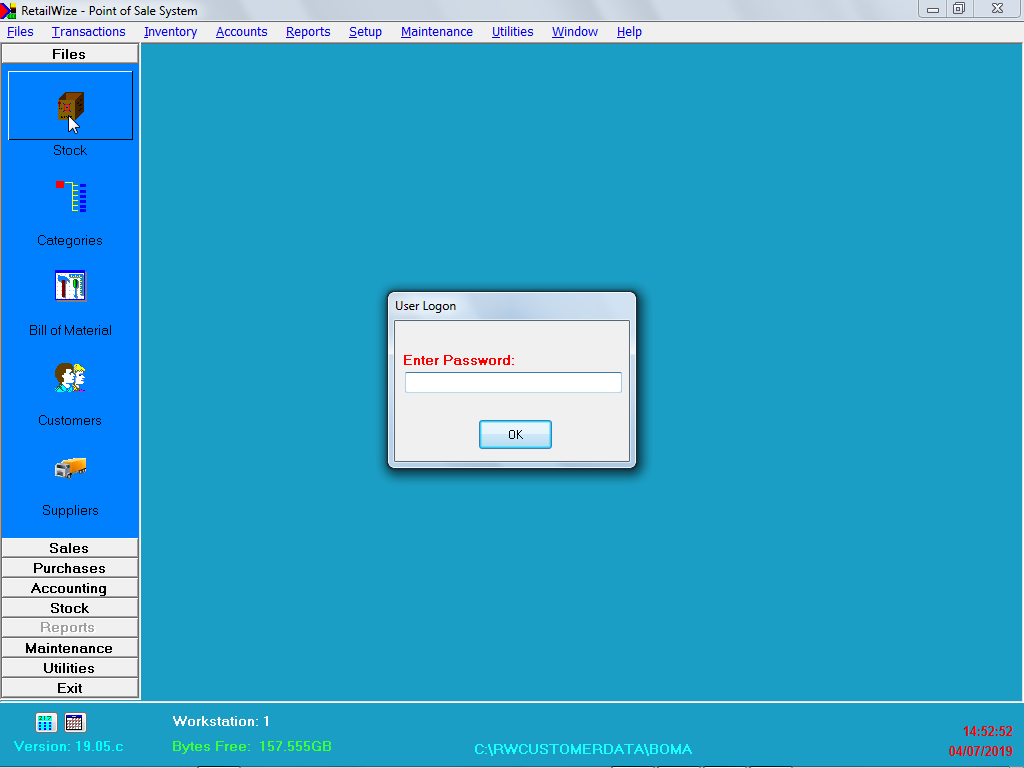
Task: Click the RetailWize application icon in title bar
Action: pyautogui.click(x=10, y=11)
